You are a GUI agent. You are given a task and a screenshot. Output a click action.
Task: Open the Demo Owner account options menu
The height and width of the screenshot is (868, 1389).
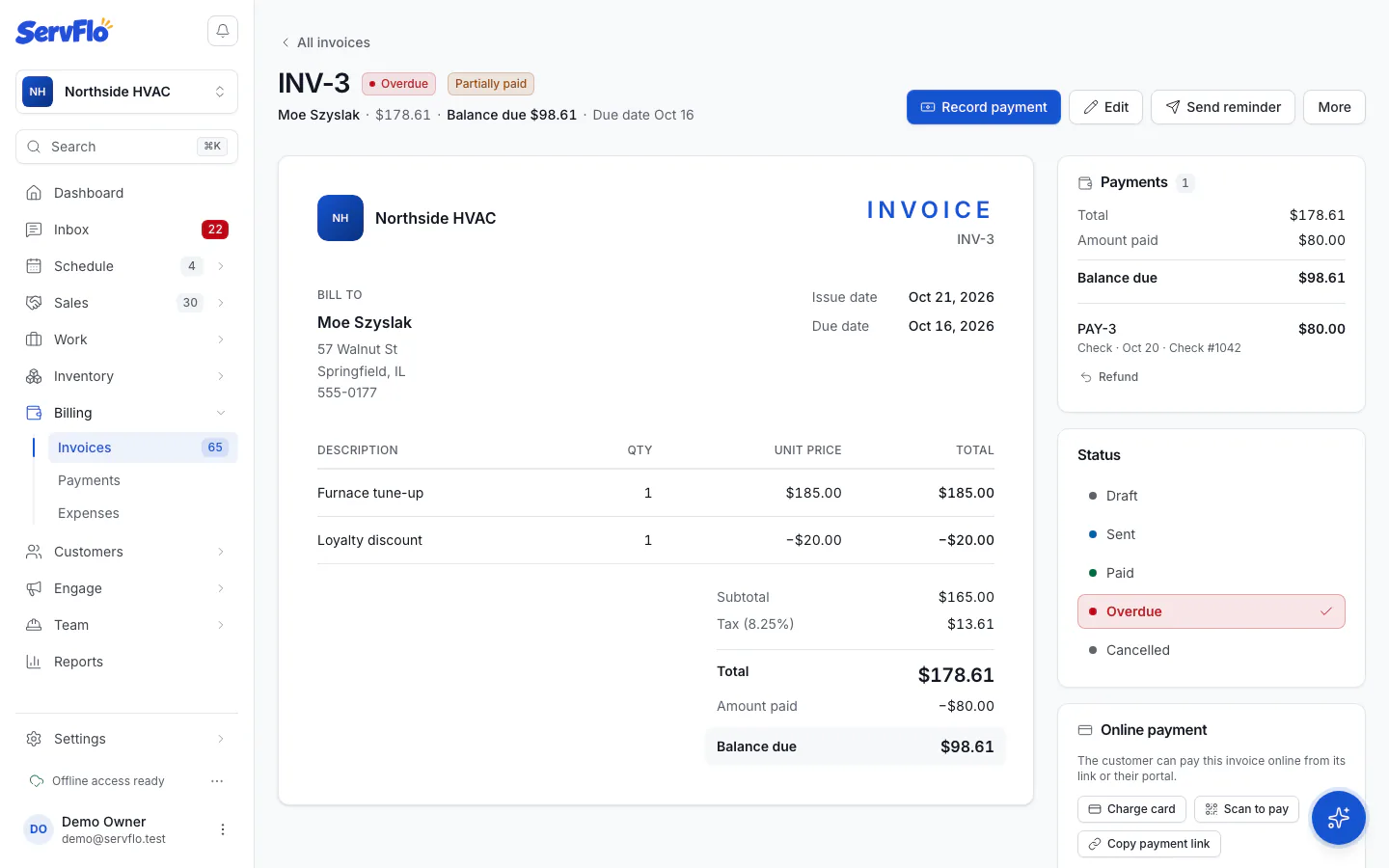pyautogui.click(x=223, y=829)
